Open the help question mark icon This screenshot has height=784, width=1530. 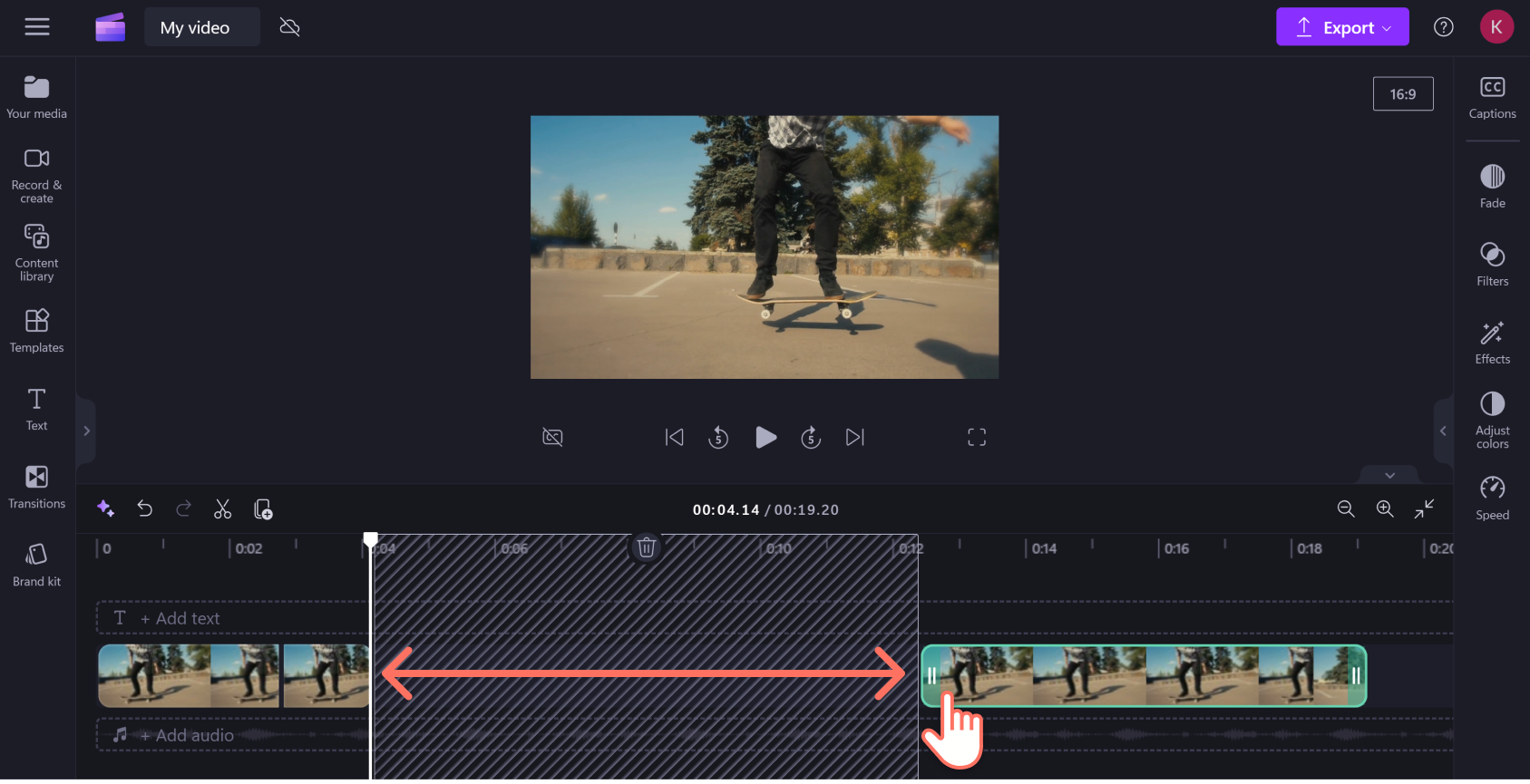(x=1444, y=27)
